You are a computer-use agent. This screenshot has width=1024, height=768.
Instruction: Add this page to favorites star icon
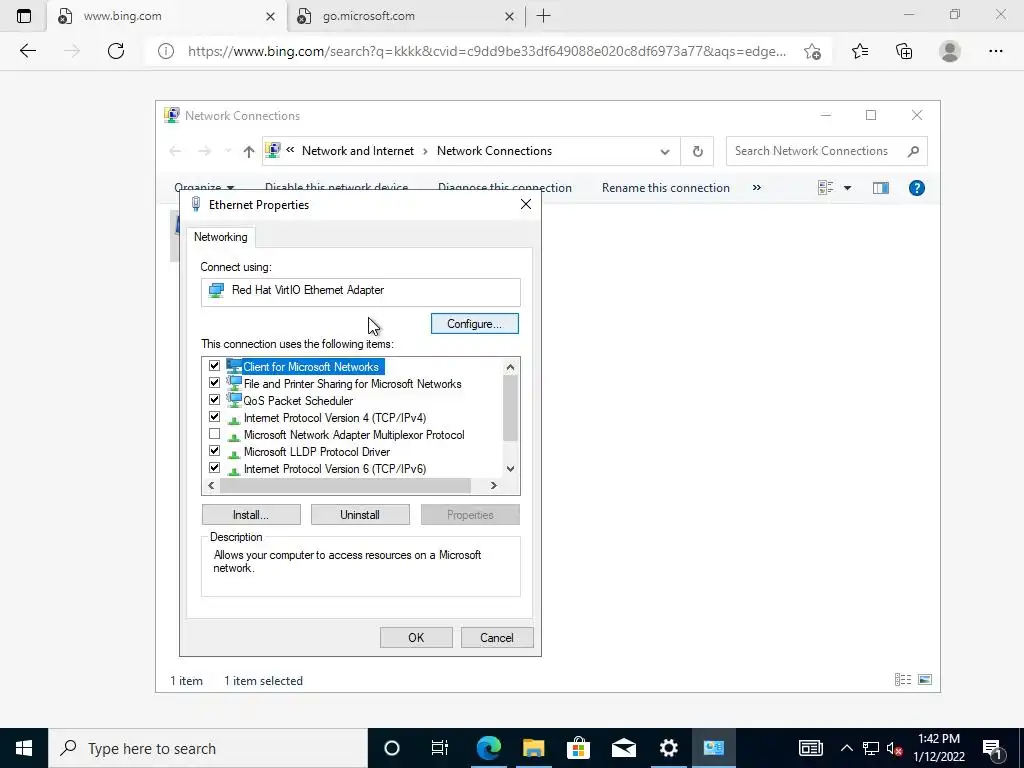pos(812,51)
